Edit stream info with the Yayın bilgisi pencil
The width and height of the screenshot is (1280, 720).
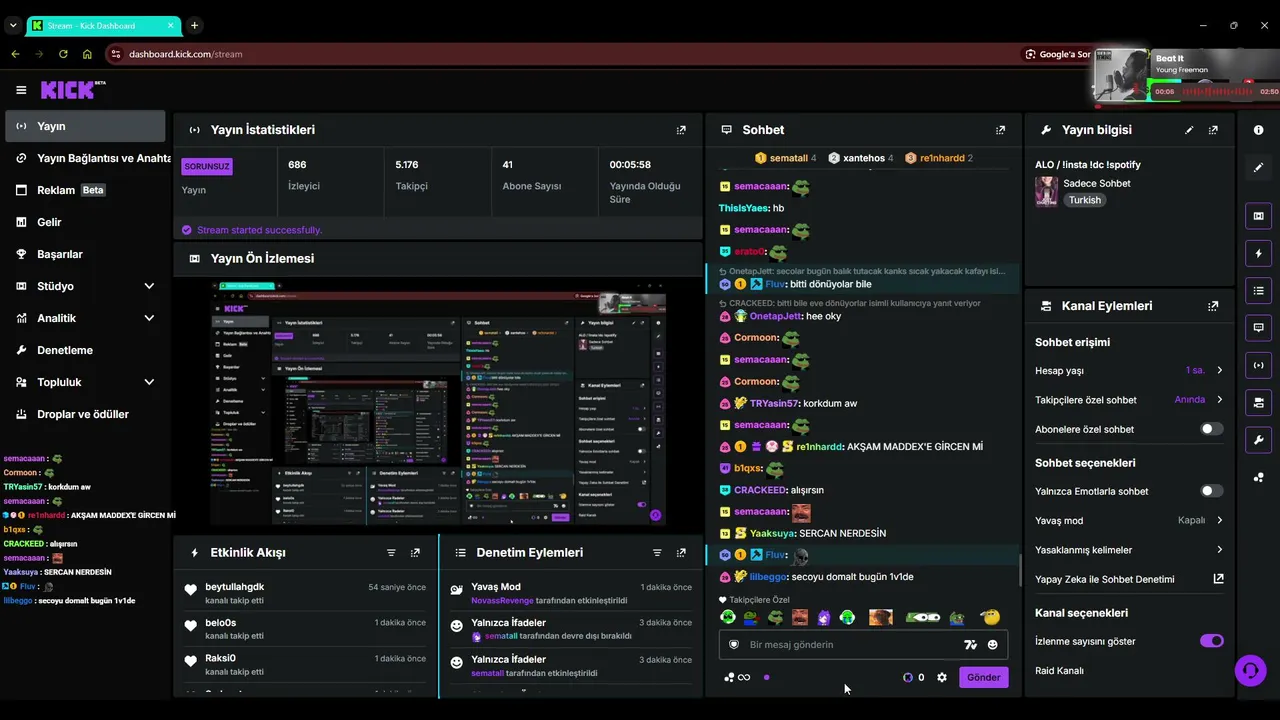pyautogui.click(x=1189, y=130)
